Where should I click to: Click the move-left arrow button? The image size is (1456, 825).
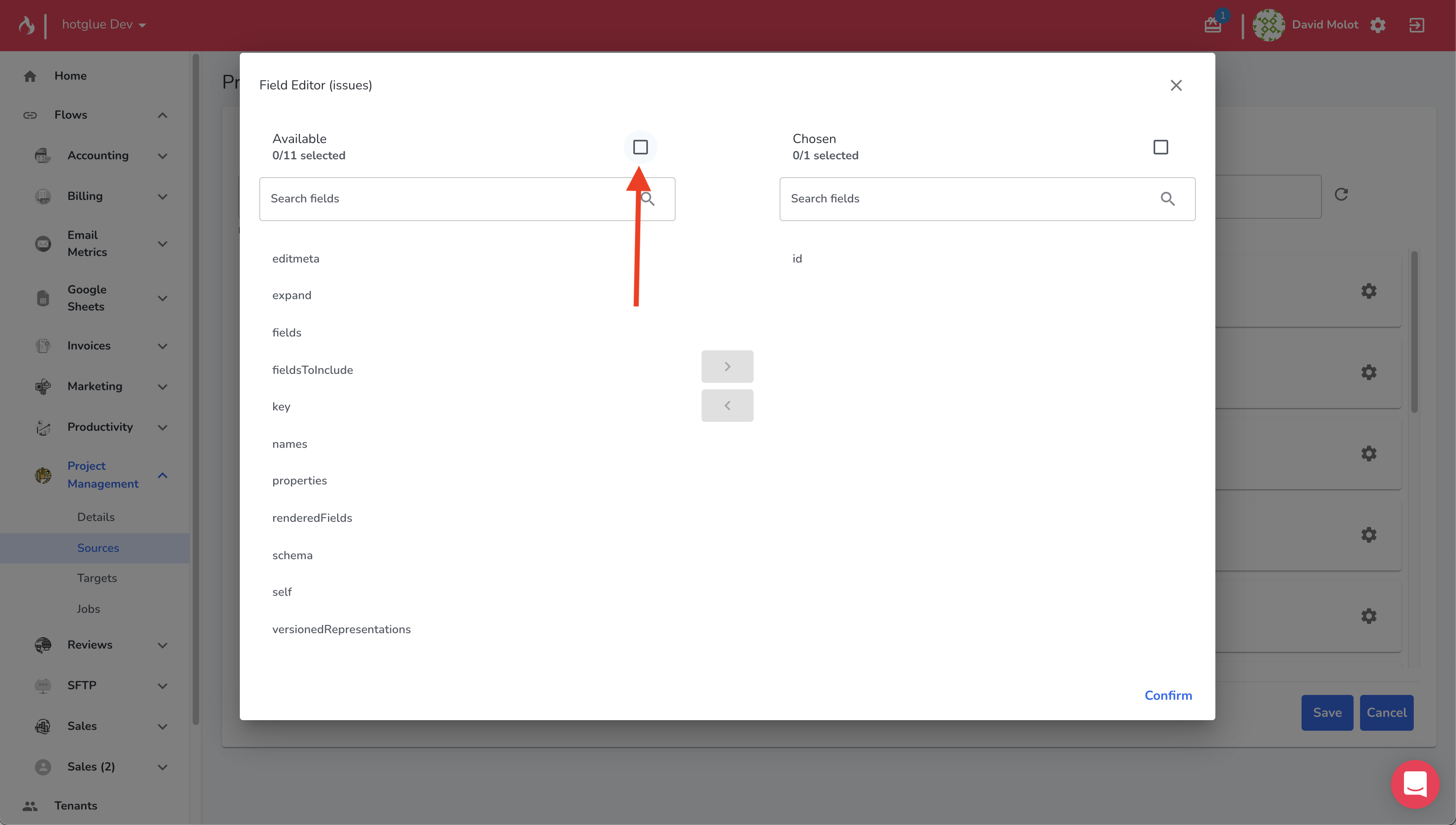(x=727, y=406)
